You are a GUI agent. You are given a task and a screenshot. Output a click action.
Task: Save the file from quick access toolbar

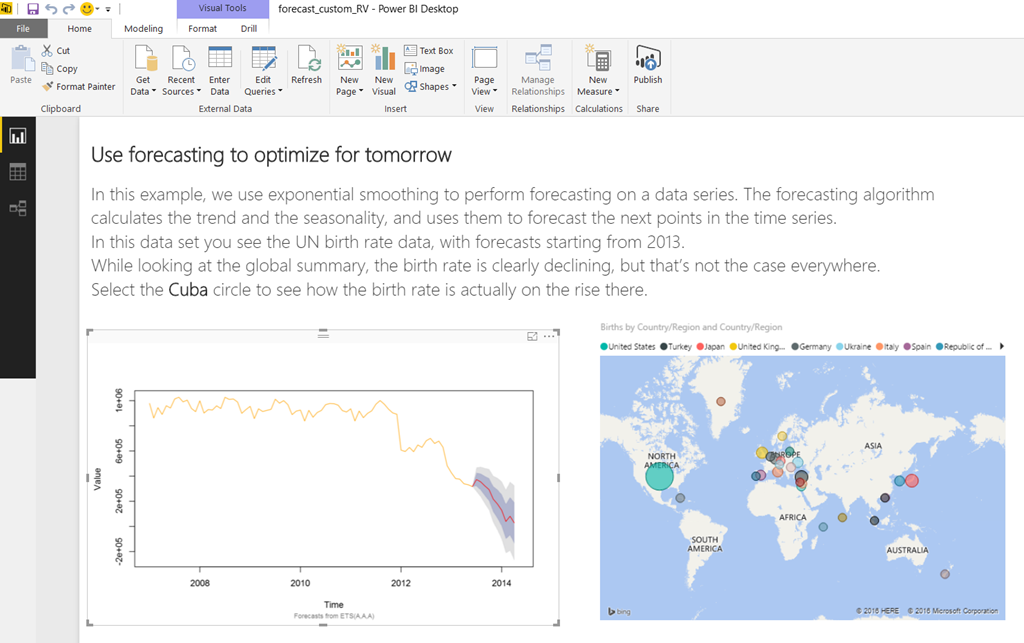pos(32,8)
